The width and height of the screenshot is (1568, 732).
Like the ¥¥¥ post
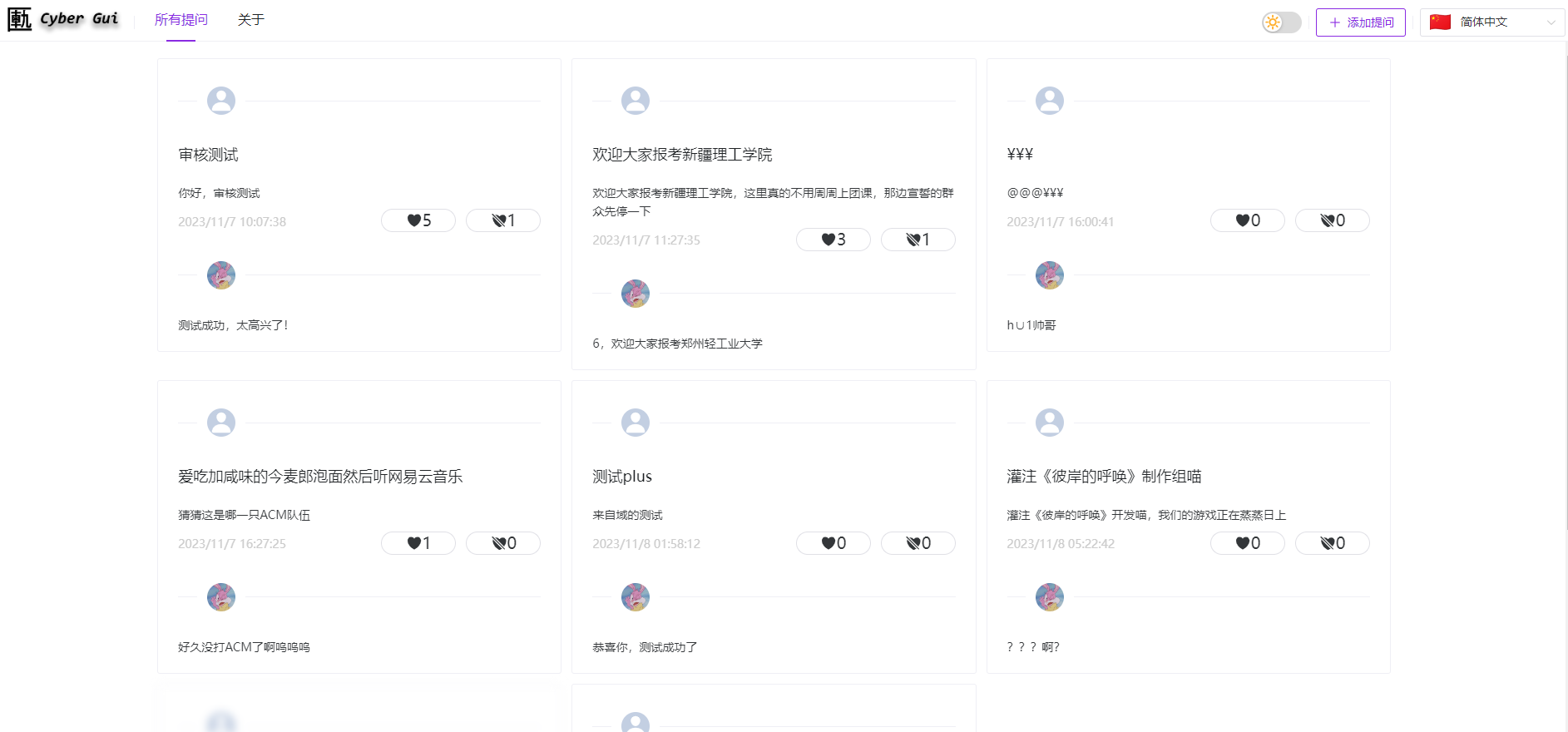pyautogui.click(x=1248, y=220)
